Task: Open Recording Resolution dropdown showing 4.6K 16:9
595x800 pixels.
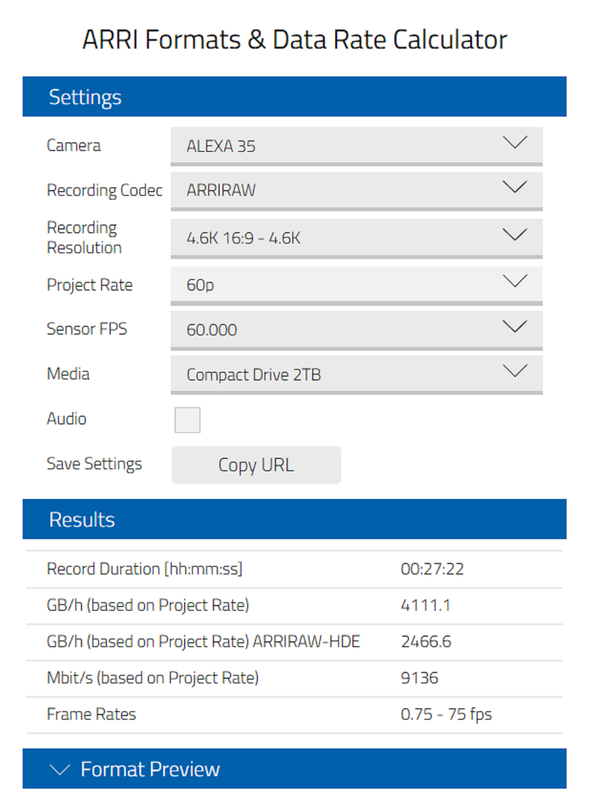Action: tap(356, 238)
